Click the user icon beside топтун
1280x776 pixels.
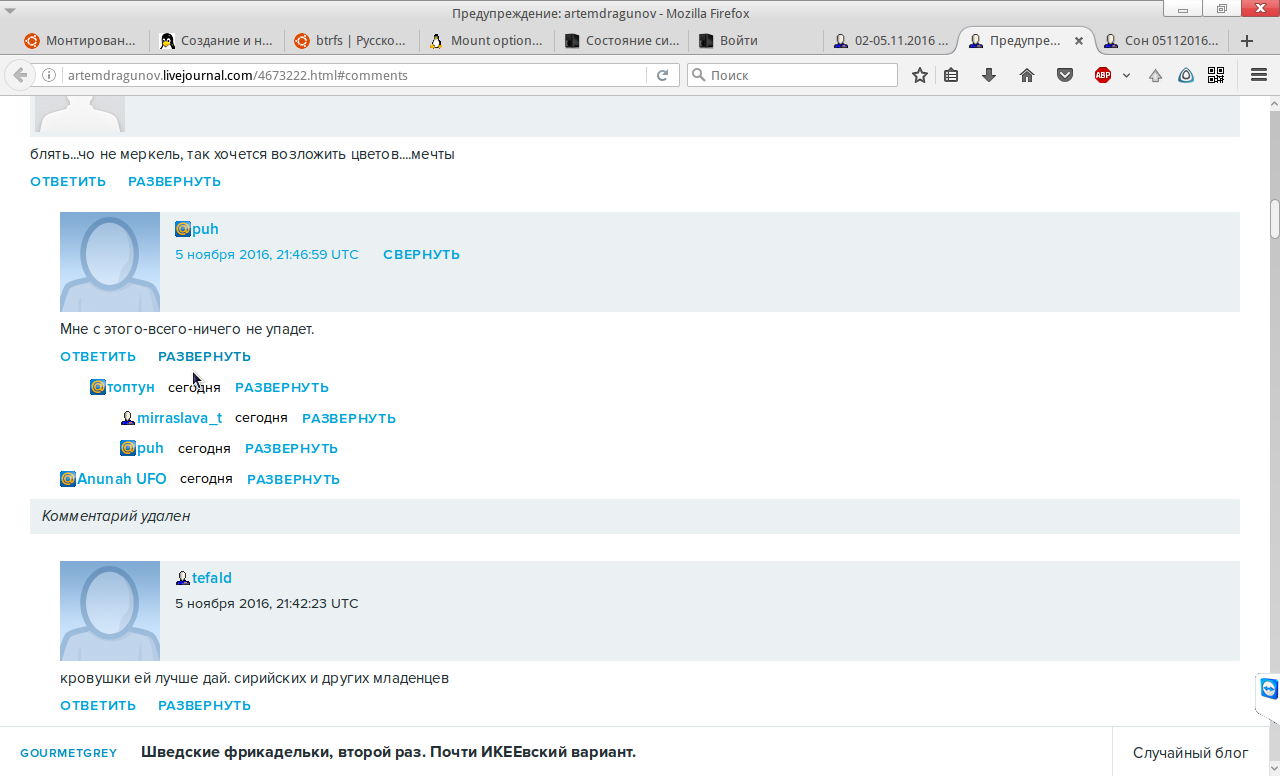click(x=98, y=387)
